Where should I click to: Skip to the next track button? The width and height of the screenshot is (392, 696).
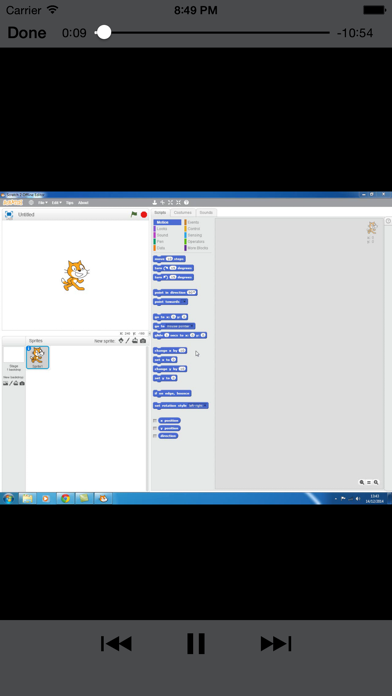(276, 644)
